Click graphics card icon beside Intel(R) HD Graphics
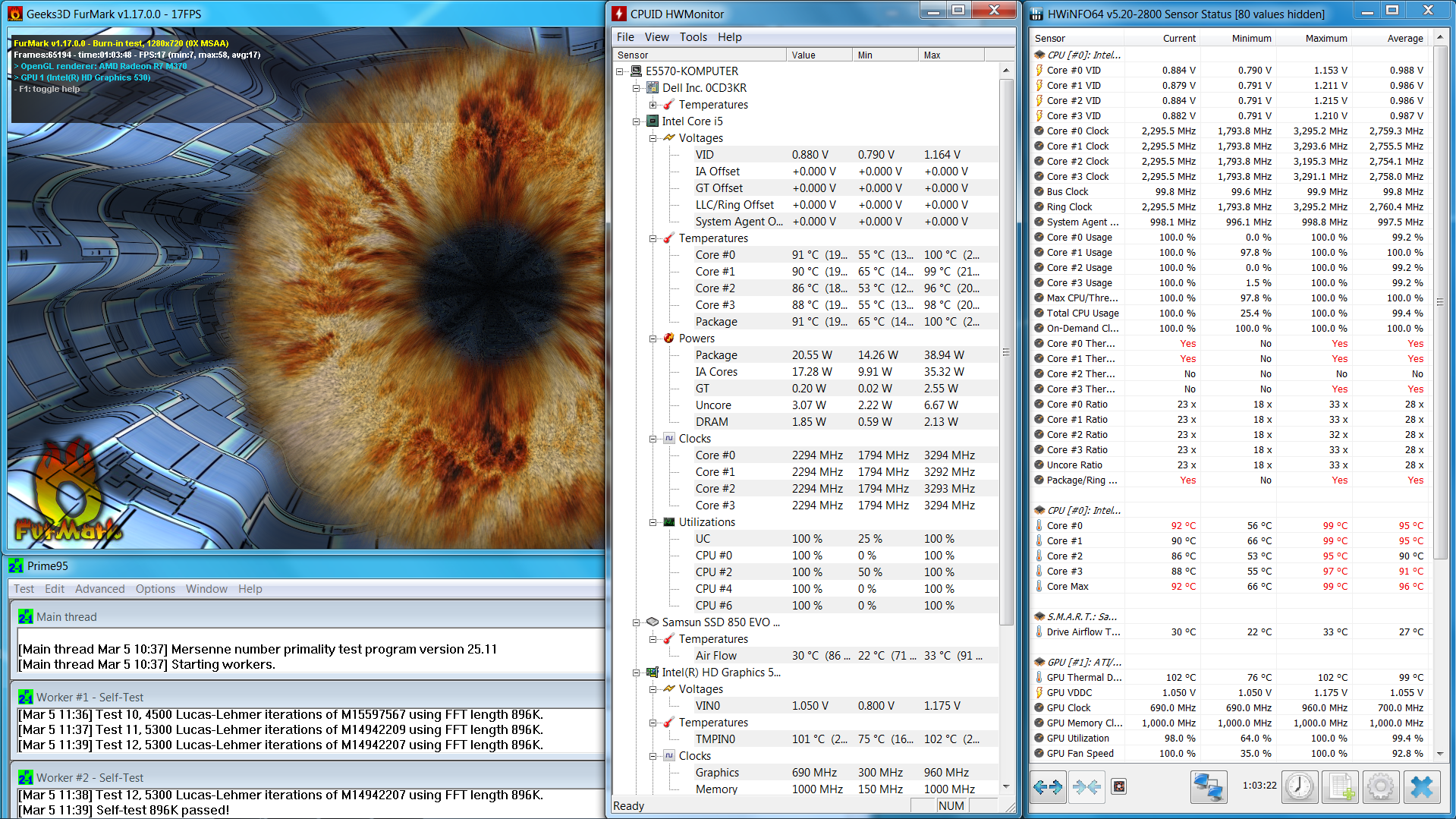 [653, 673]
